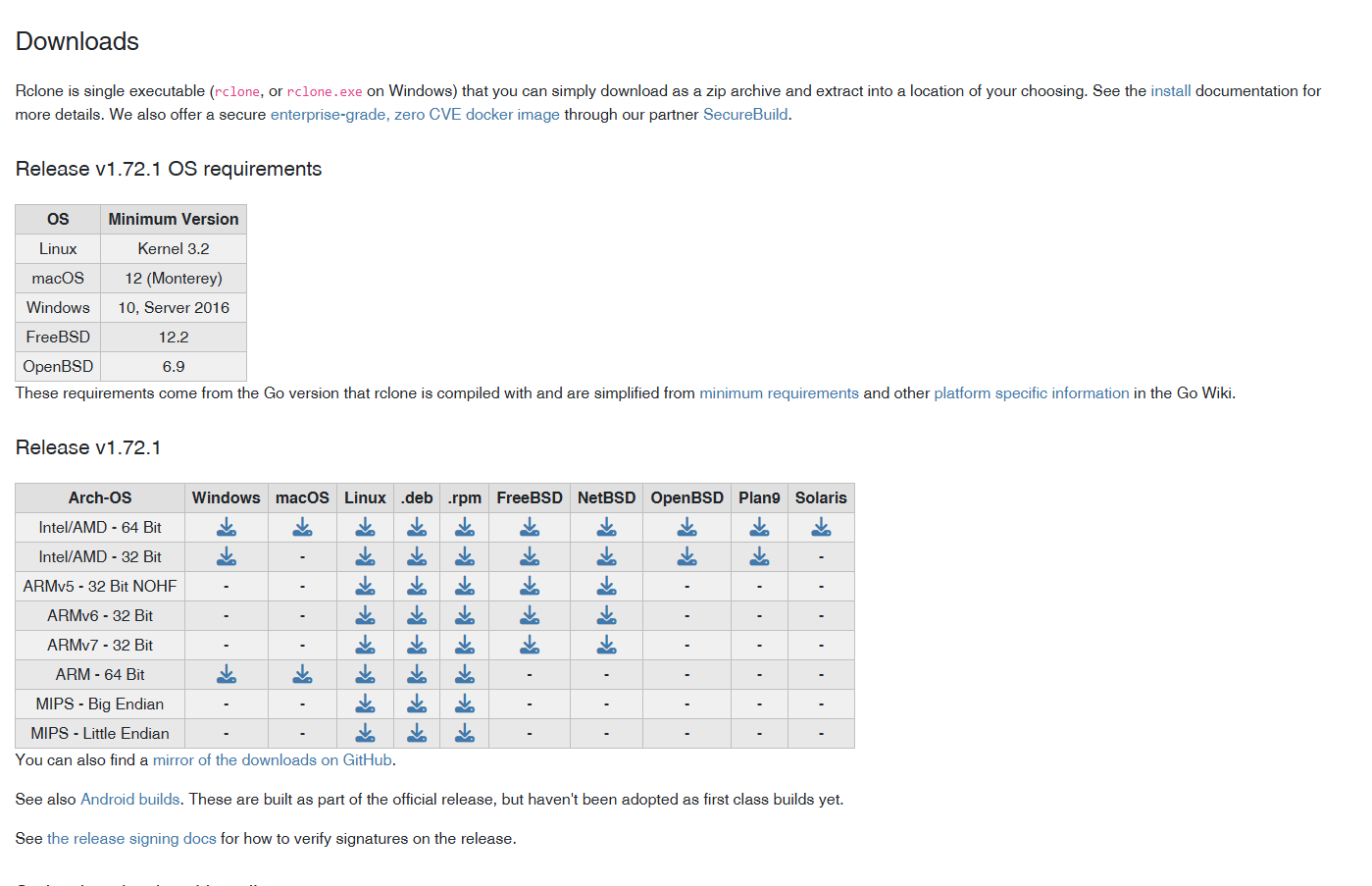Download Intel/AMD 32 Bit Windows build
Viewport: 1372px width, 886px height.
point(227,556)
